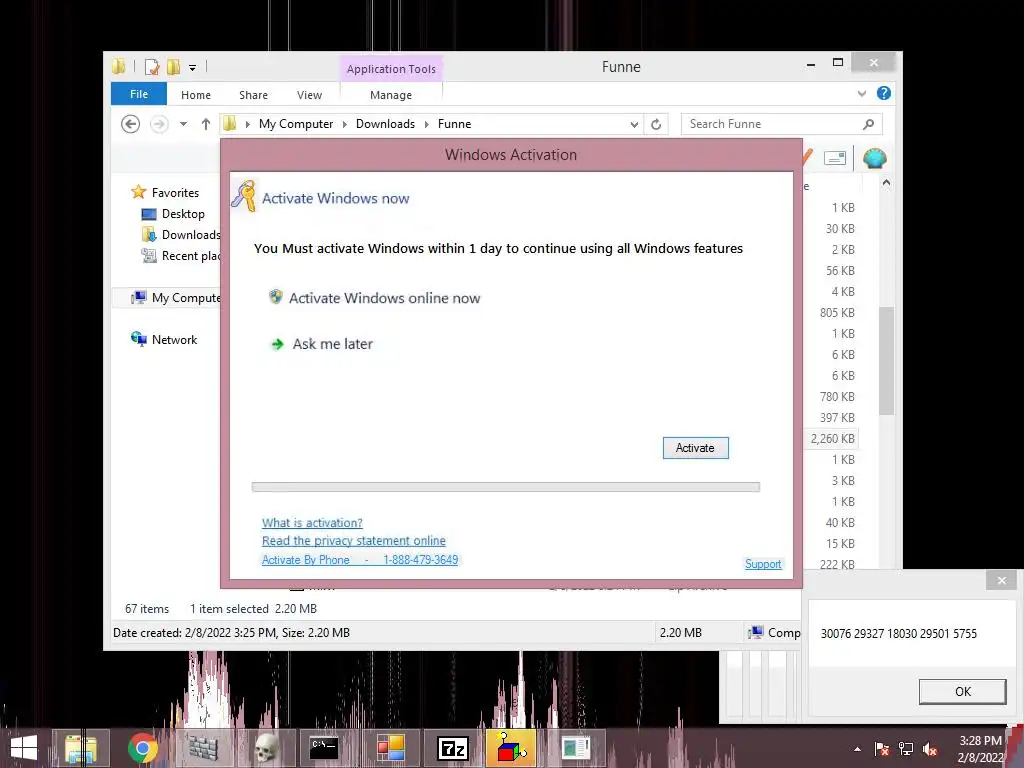1024x768 pixels.
Task: Click the search magnifier icon
Action: tap(869, 124)
